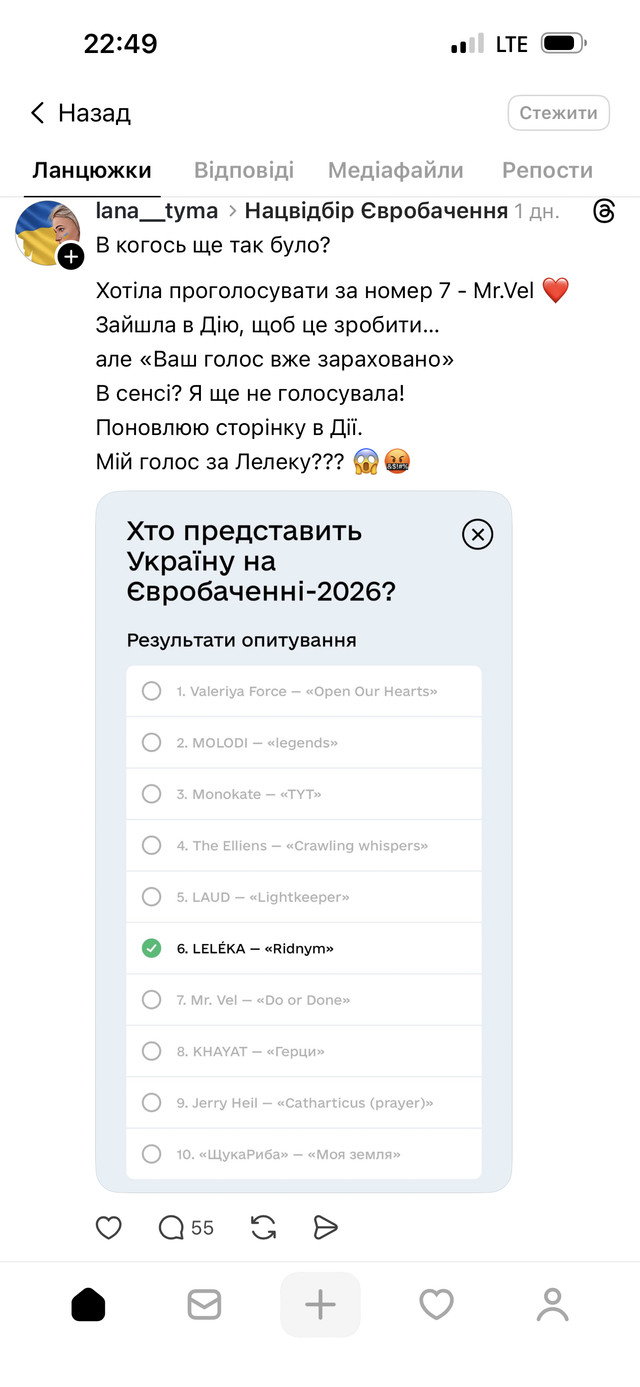Open the Репости tab
The width and height of the screenshot is (640, 1387).
tap(547, 170)
